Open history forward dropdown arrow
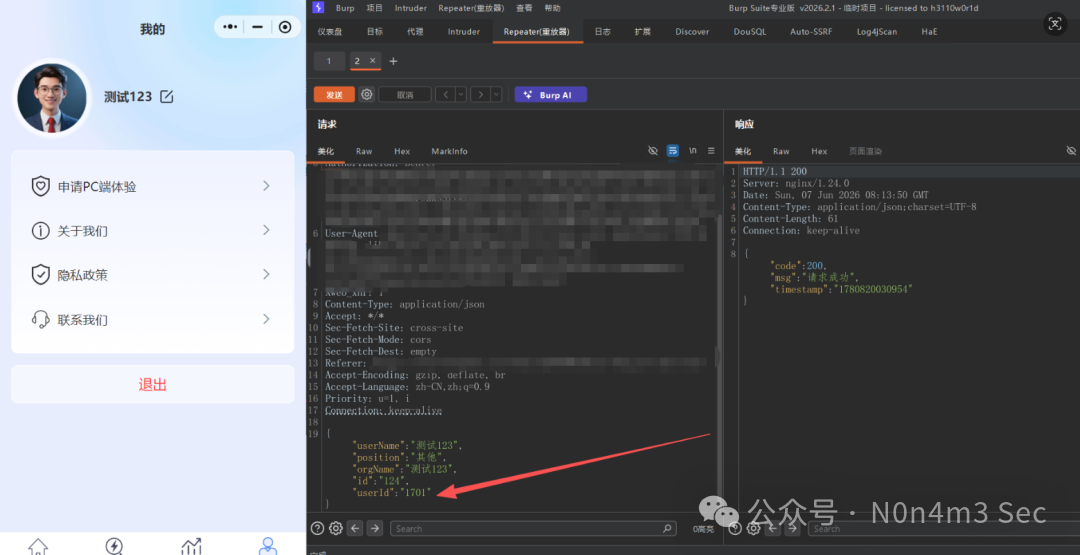Screen dimensions: 1080x555 click(x=496, y=94)
